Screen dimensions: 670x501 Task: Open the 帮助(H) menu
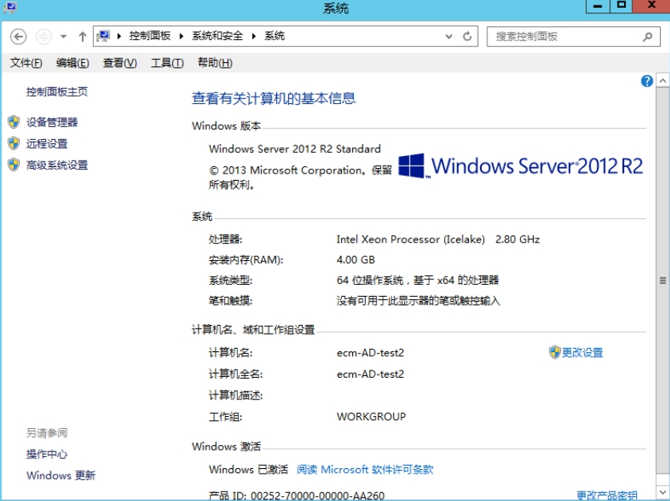[x=215, y=63]
